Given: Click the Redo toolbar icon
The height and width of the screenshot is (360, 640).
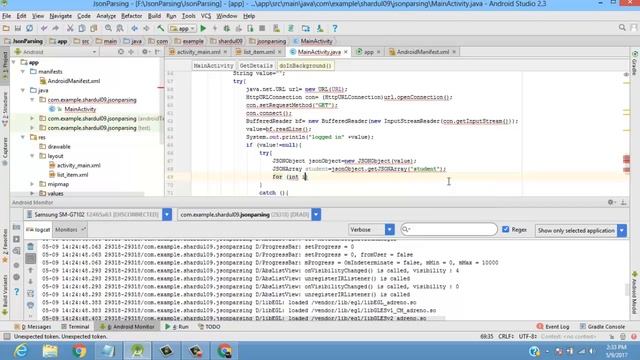Looking at the screenshot, I should pyautogui.click(x=56, y=28).
